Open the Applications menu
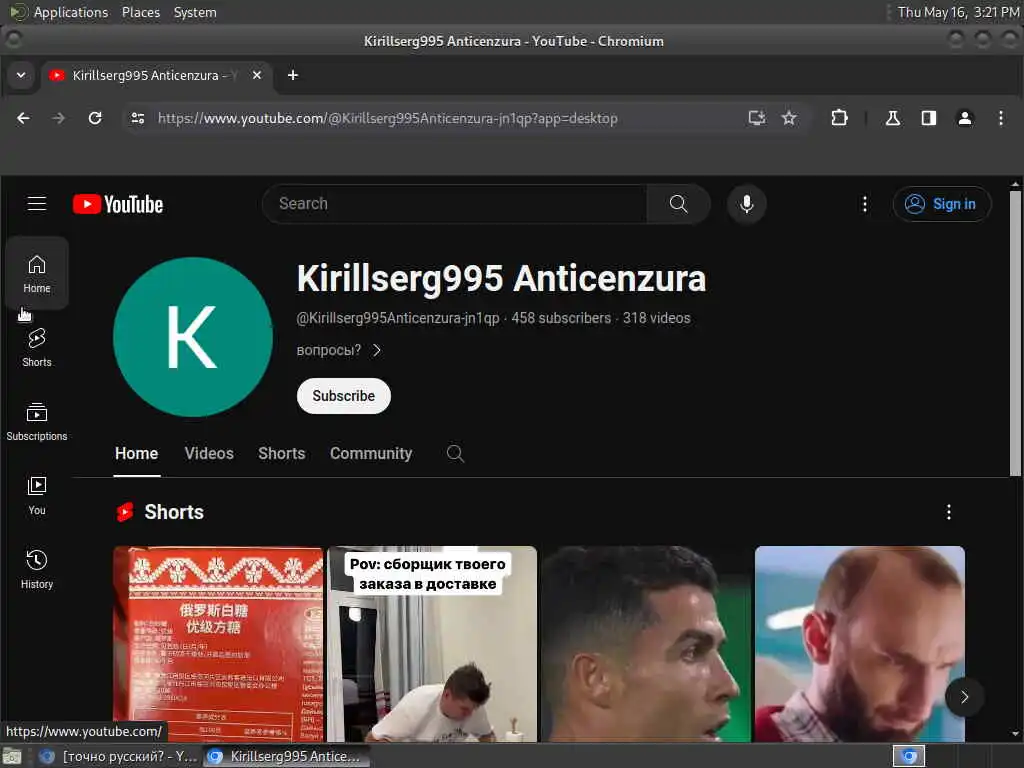The height and width of the screenshot is (768, 1024). click(70, 12)
